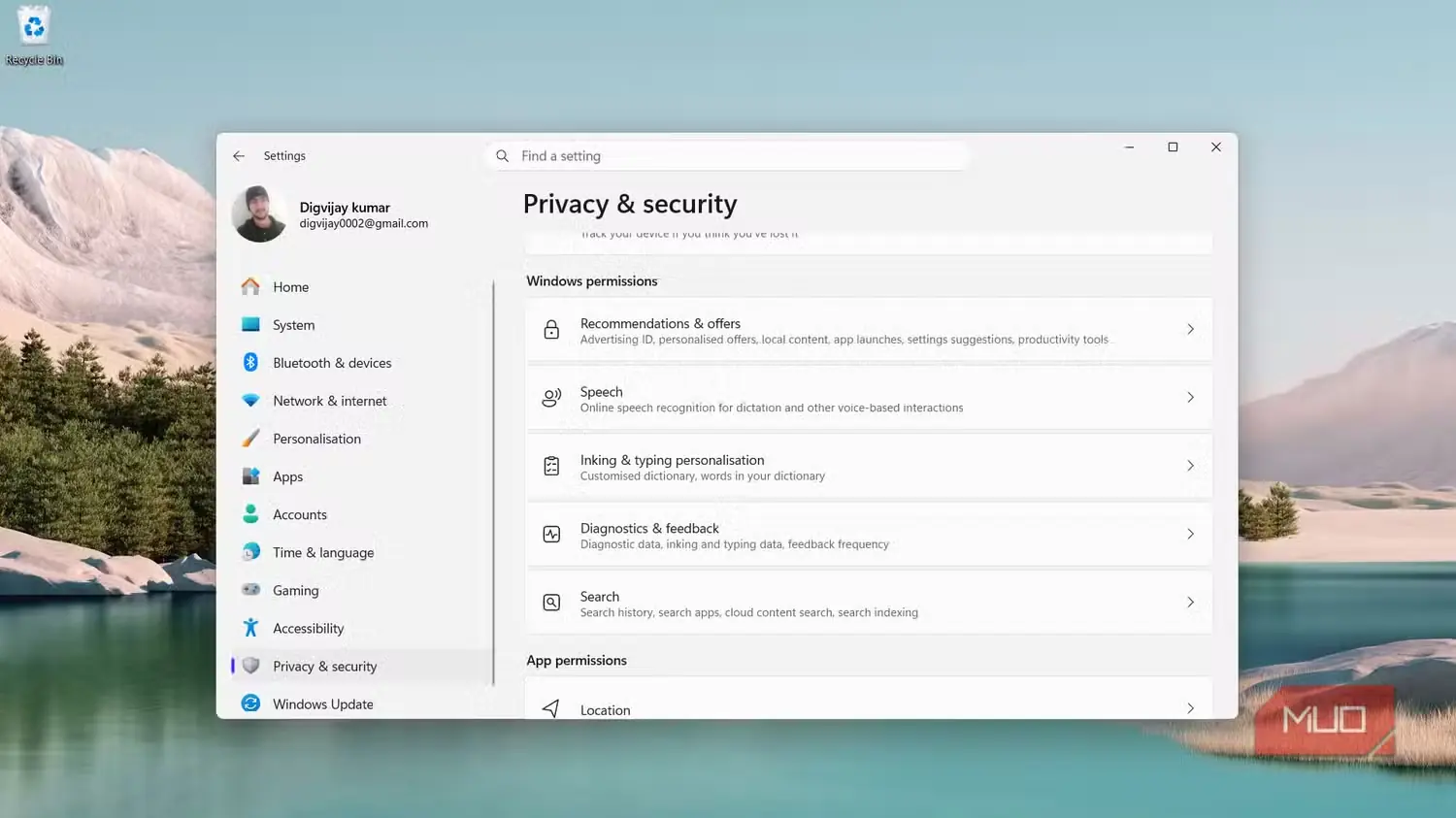Click the Find a setting search box
The image size is (1456, 818).
click(726, 156)
